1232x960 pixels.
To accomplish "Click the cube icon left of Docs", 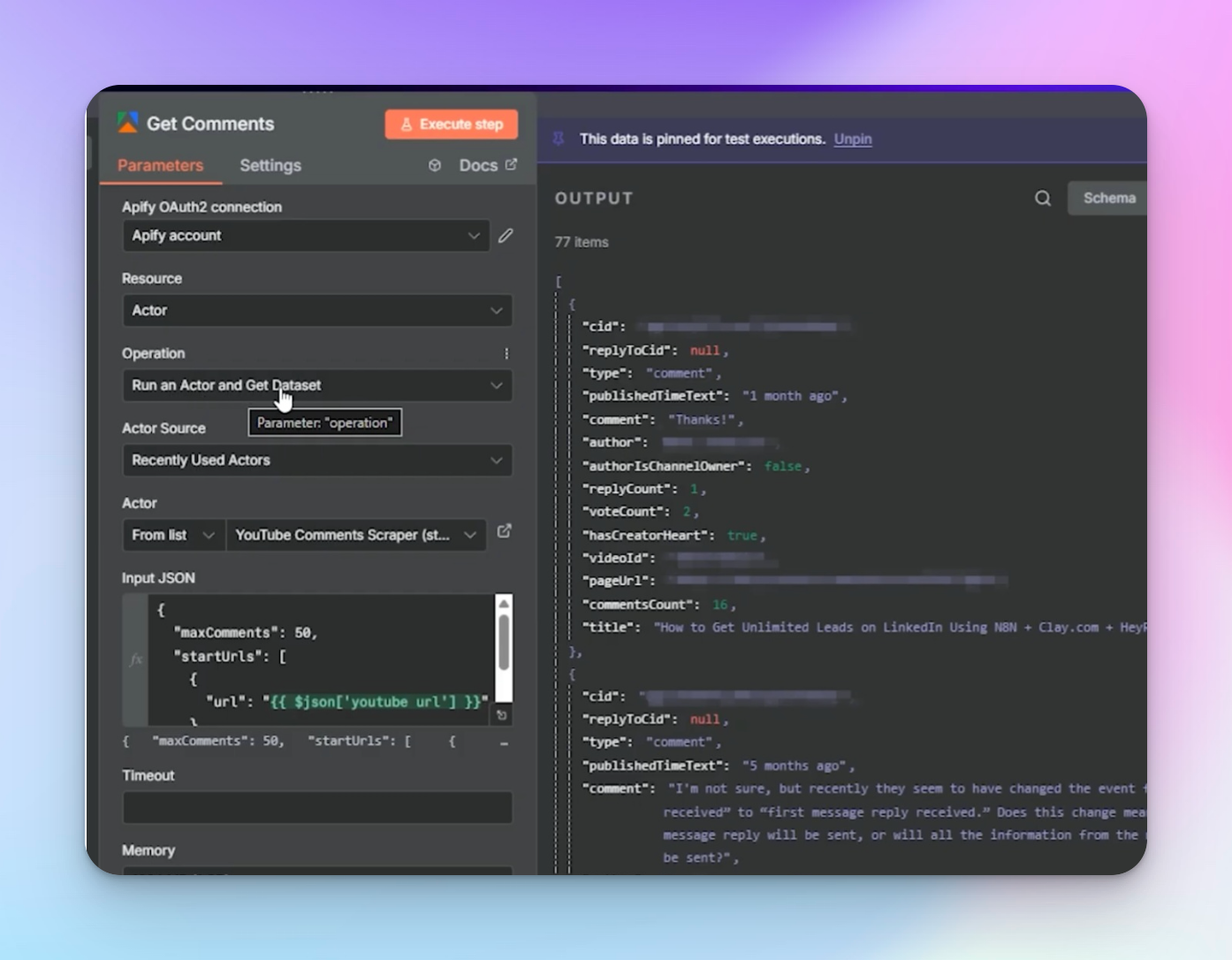I will (435, 165).
